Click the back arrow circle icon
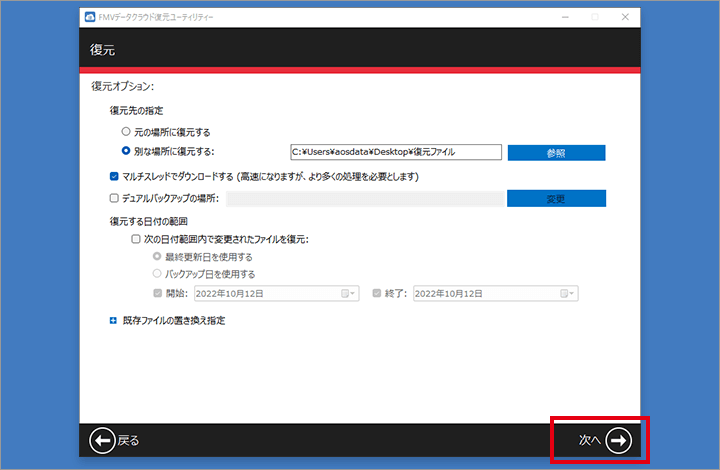Image resolution: width=720 pixels, height=470 pixels. click(x=102, y=440)
